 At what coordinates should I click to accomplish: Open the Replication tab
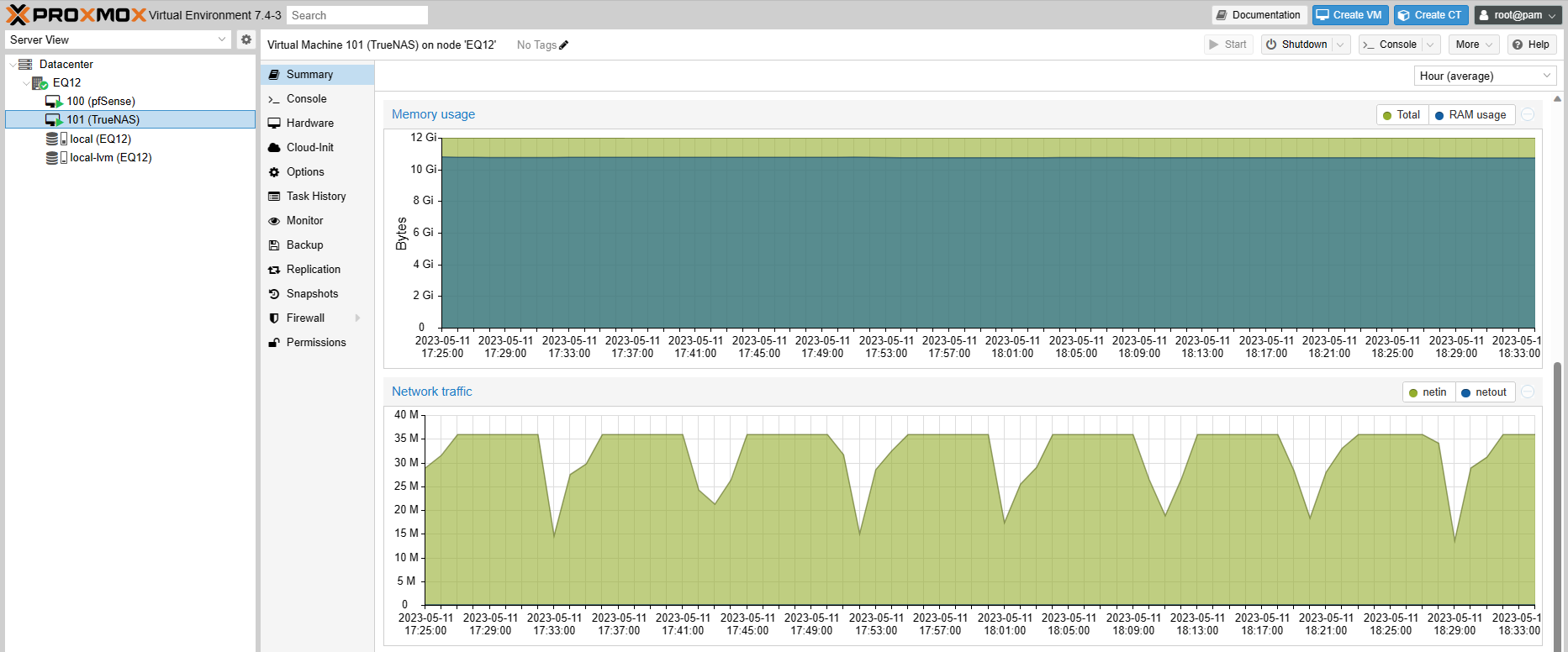pyautogui.click(x=317, y=269)
